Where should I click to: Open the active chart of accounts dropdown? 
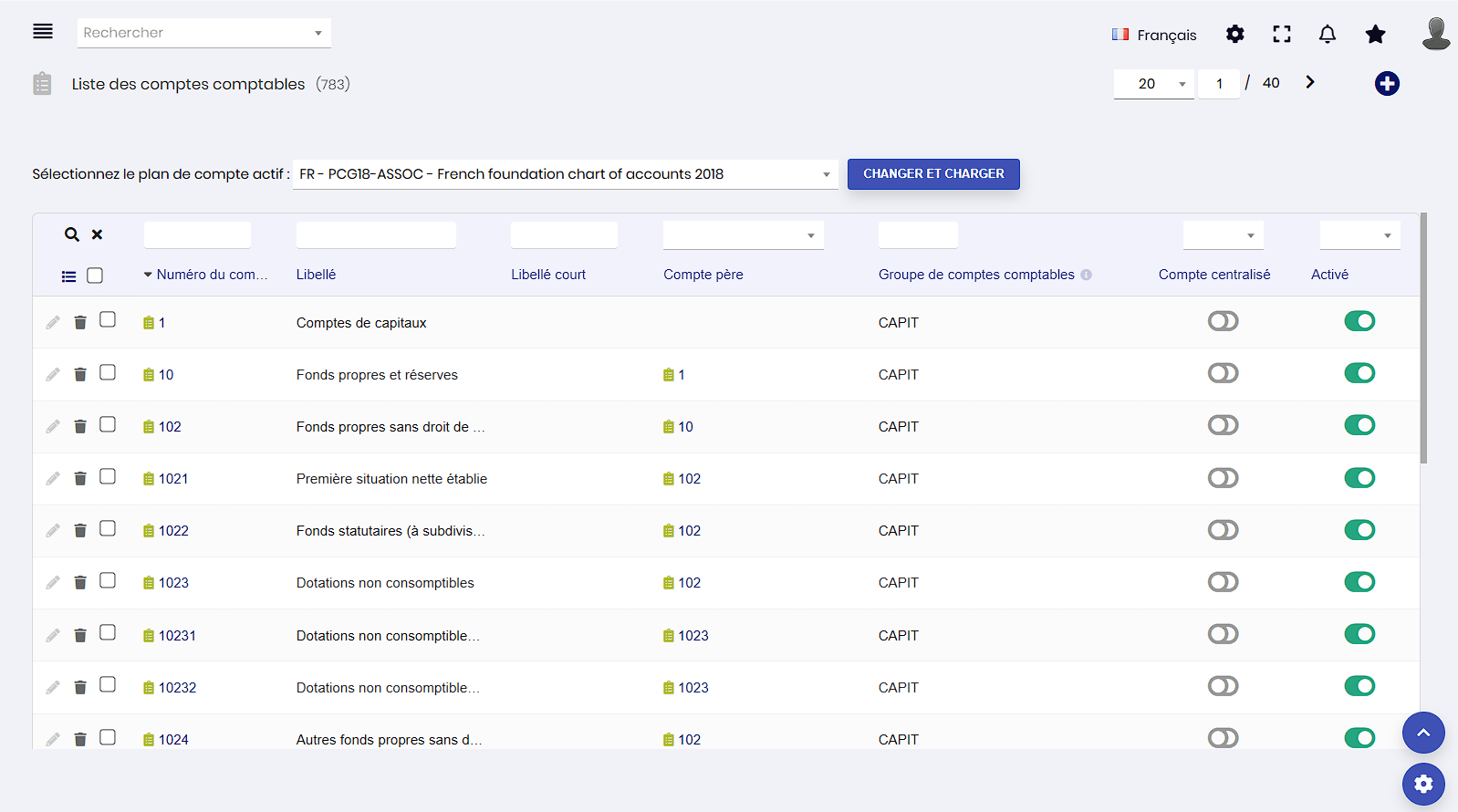565,174
